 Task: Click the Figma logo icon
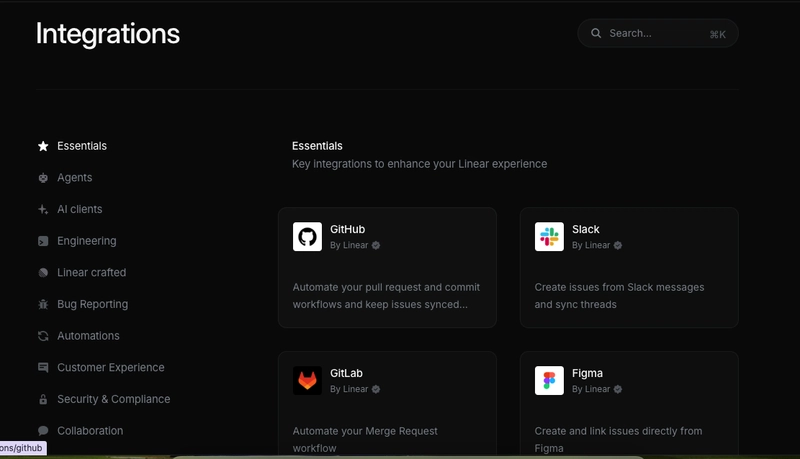coord(549,381)
